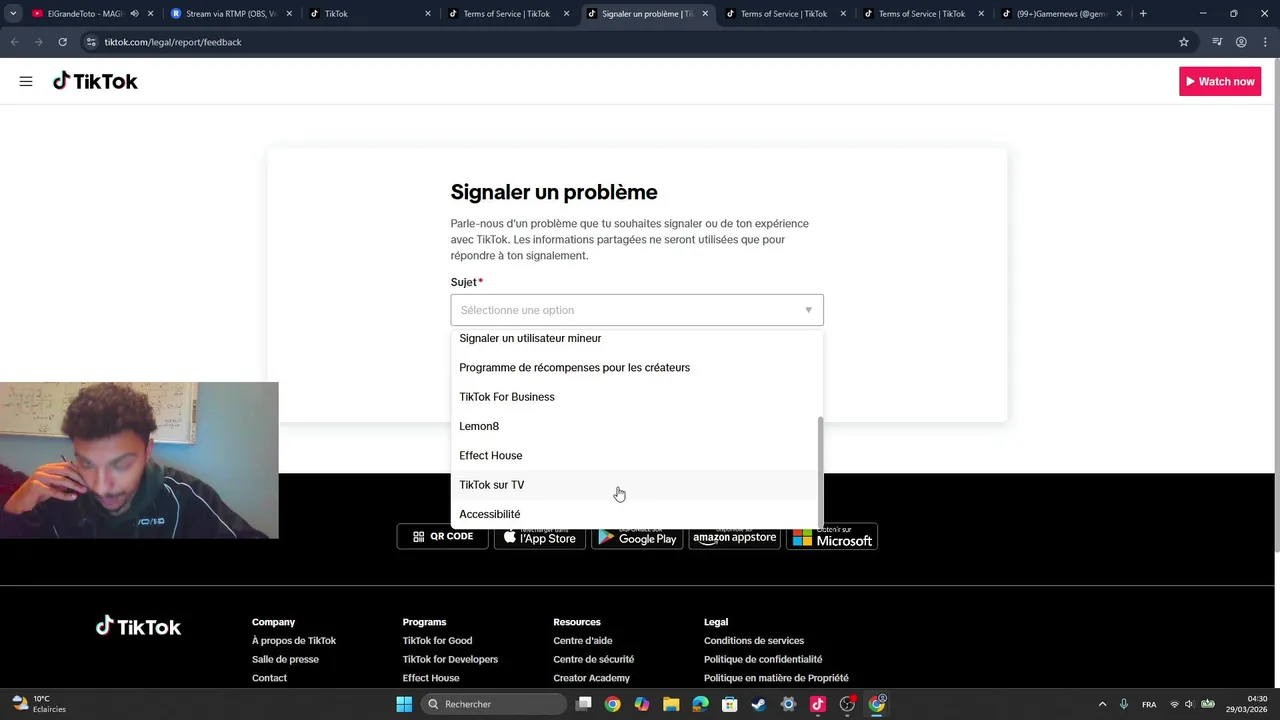The height and width of the screenshot is (720, 1280).
Task: Select the Accessibilité option
Action: pos(637,514)
